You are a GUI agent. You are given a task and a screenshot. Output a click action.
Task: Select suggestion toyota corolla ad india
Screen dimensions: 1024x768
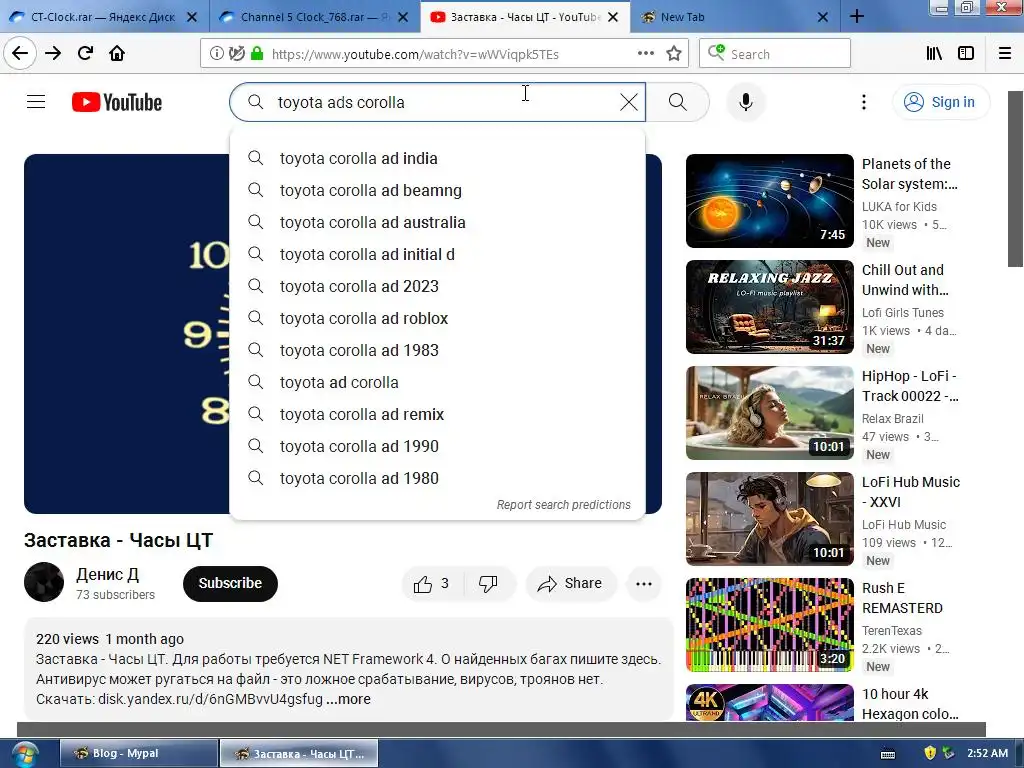[438, 159]
